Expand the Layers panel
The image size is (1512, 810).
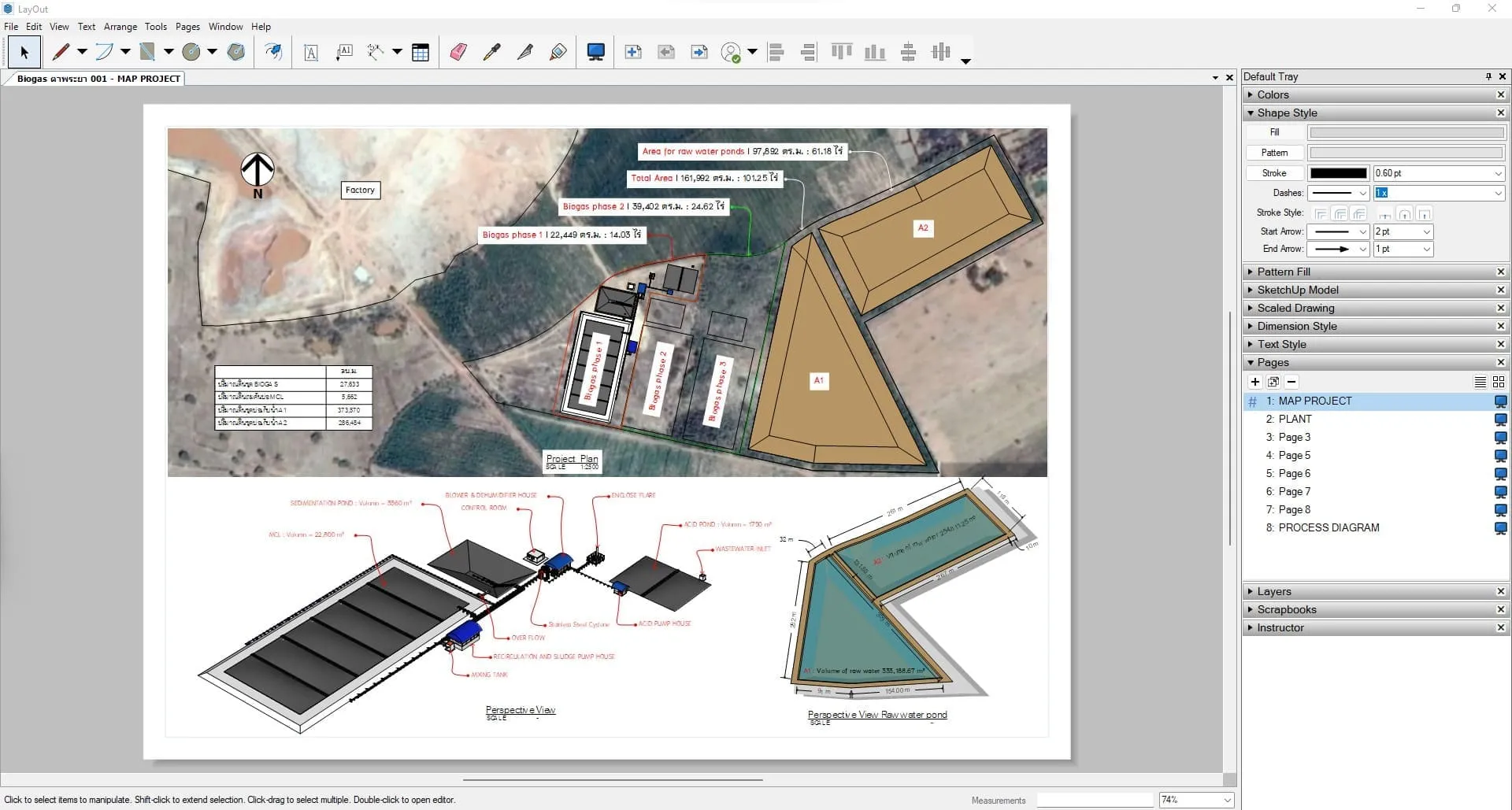tap(1251, 591)
